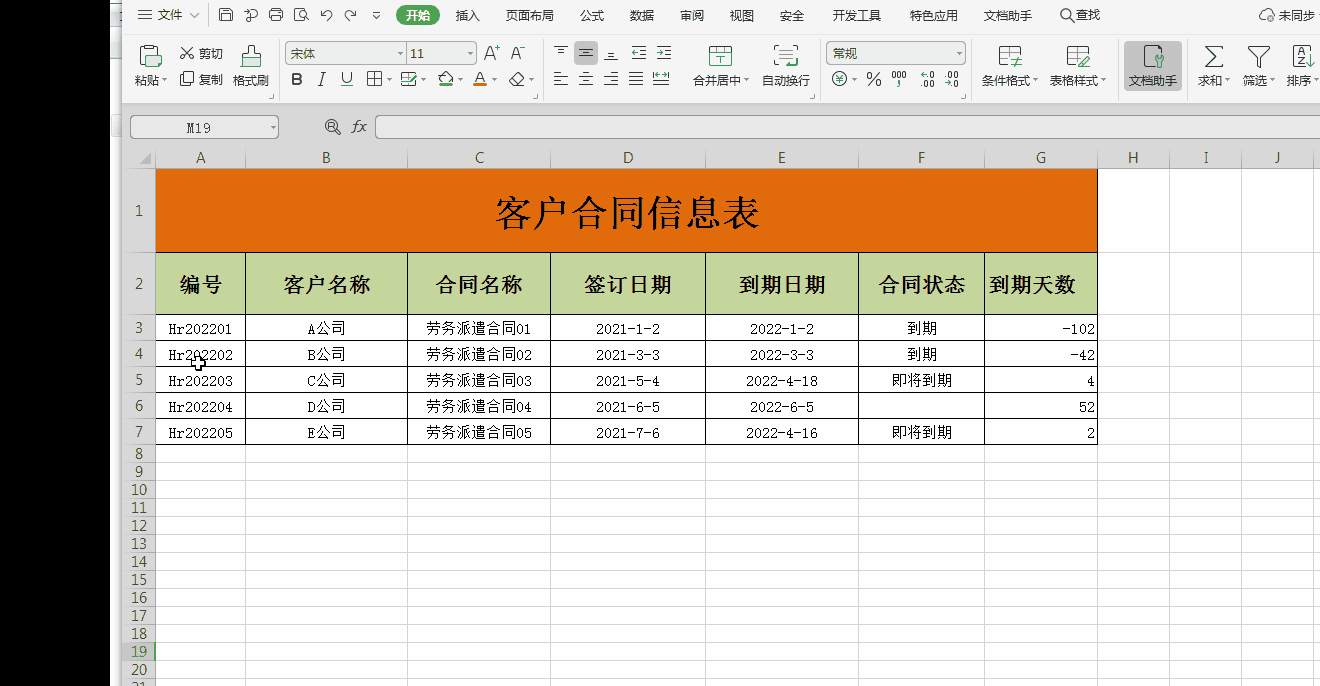Switch to the Page Layout (页面布局) tab
Screen dimensions: 1320x686
529,15
